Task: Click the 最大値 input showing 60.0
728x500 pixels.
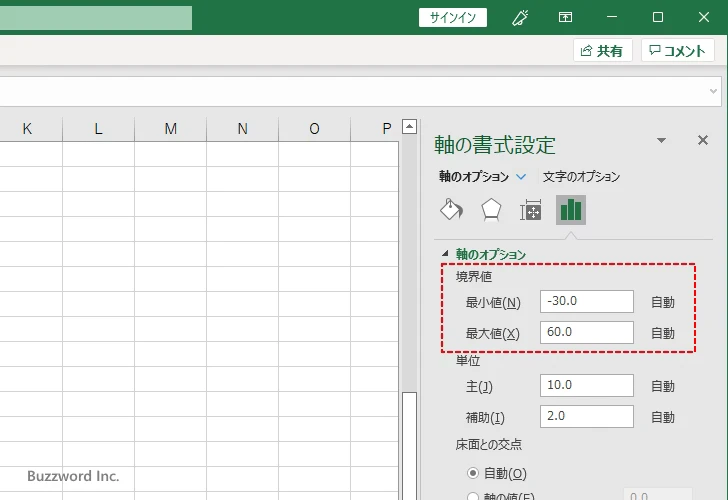Action: click(x=586, y=332)
